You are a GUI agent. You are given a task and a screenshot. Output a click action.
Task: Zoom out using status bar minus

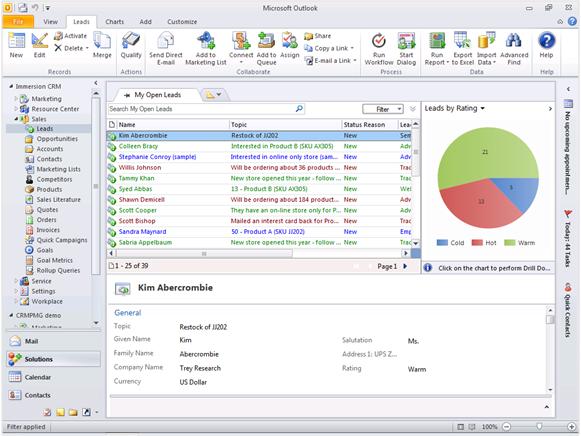point(507,427)
